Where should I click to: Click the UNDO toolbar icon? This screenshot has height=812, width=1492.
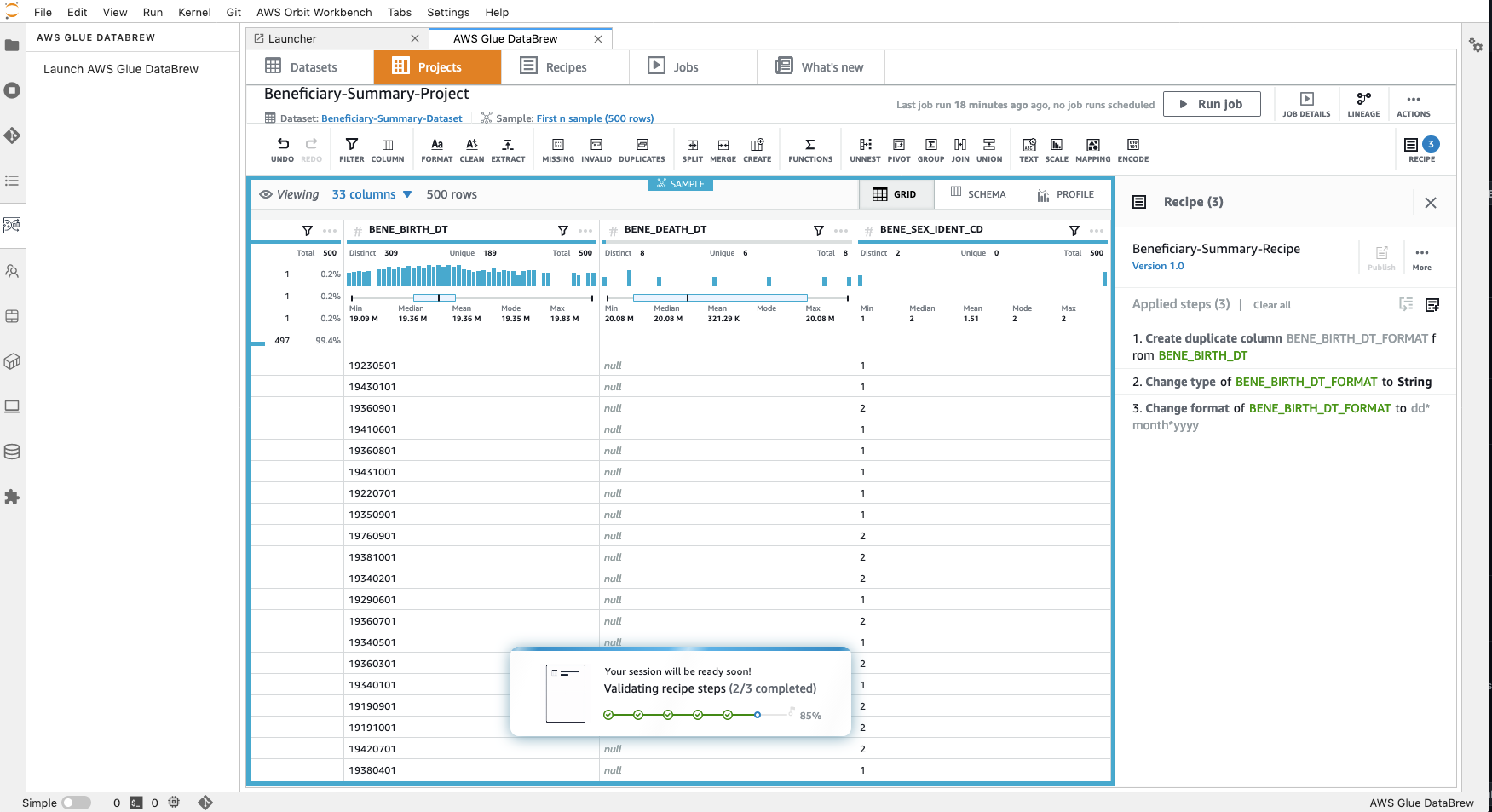tap(282, 149)
